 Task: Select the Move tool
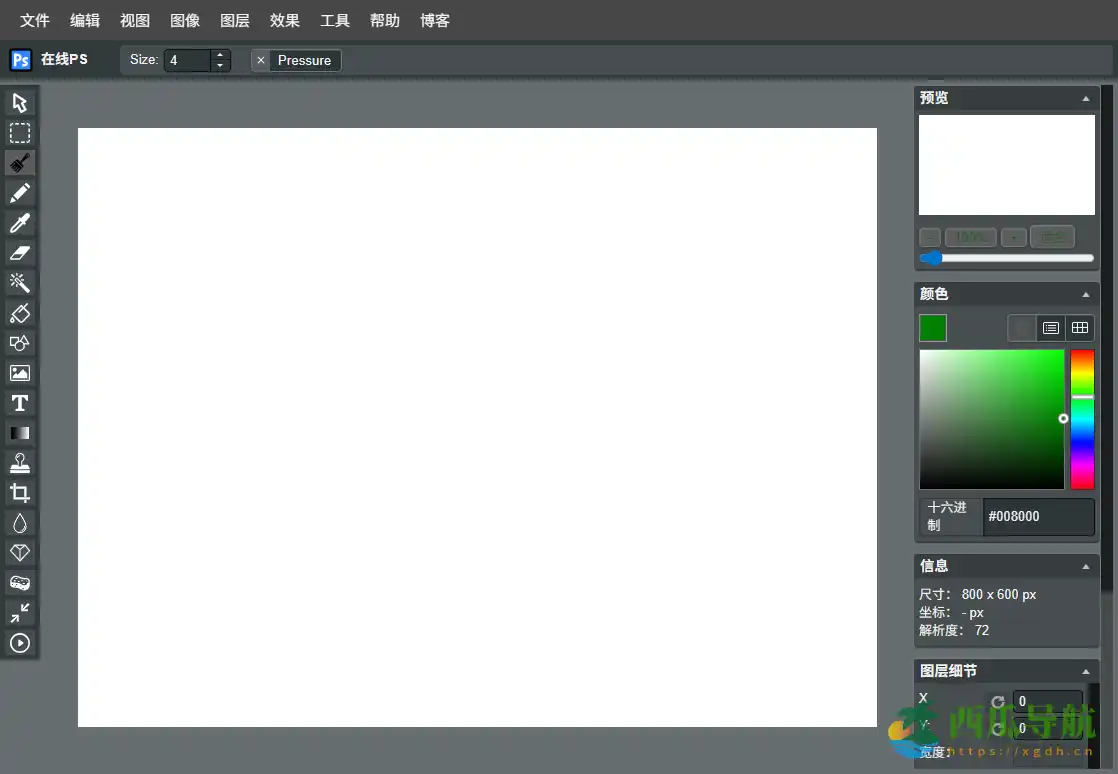20,102
